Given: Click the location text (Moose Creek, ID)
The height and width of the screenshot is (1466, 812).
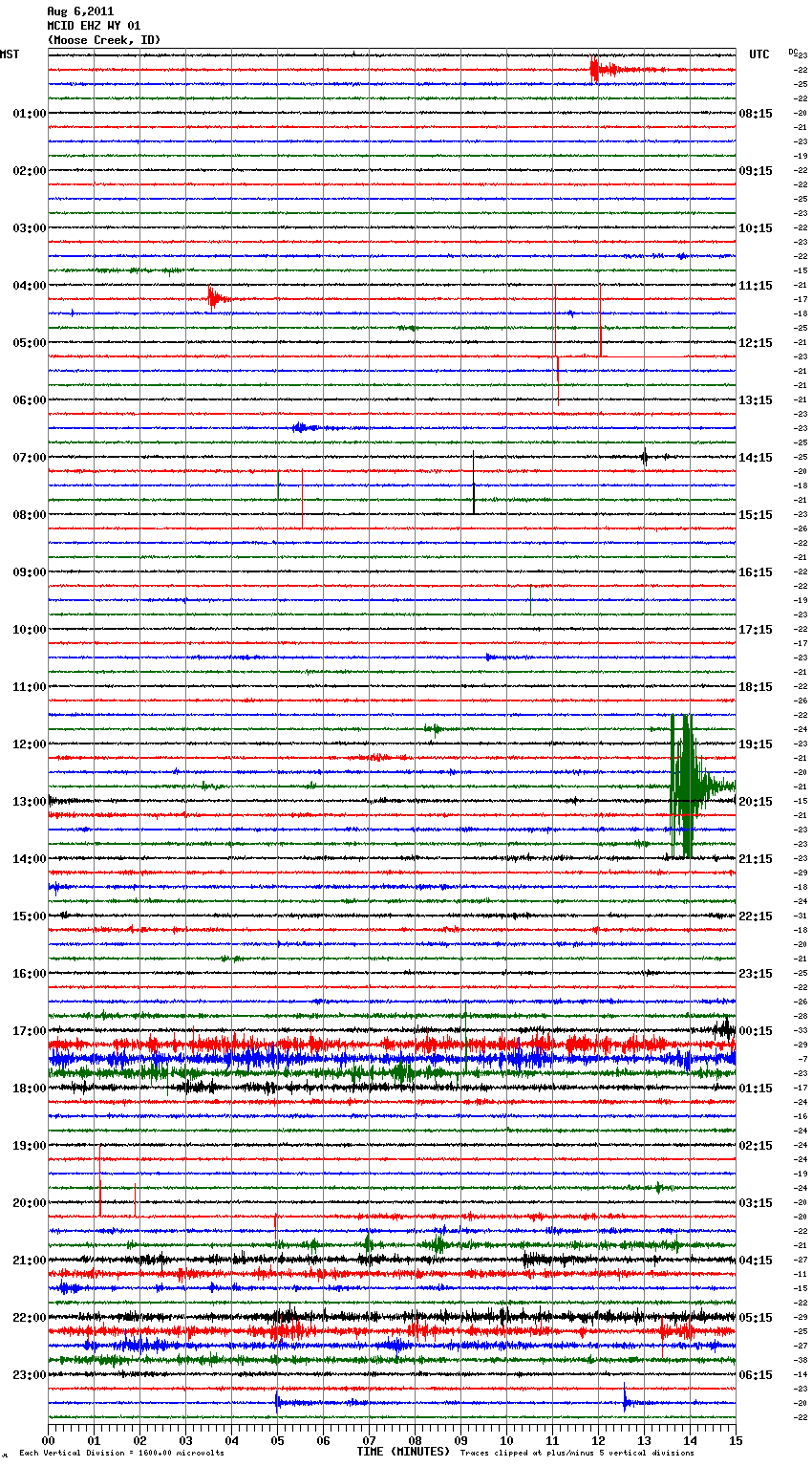Looking at the screenshot, I should coord(104,40).
